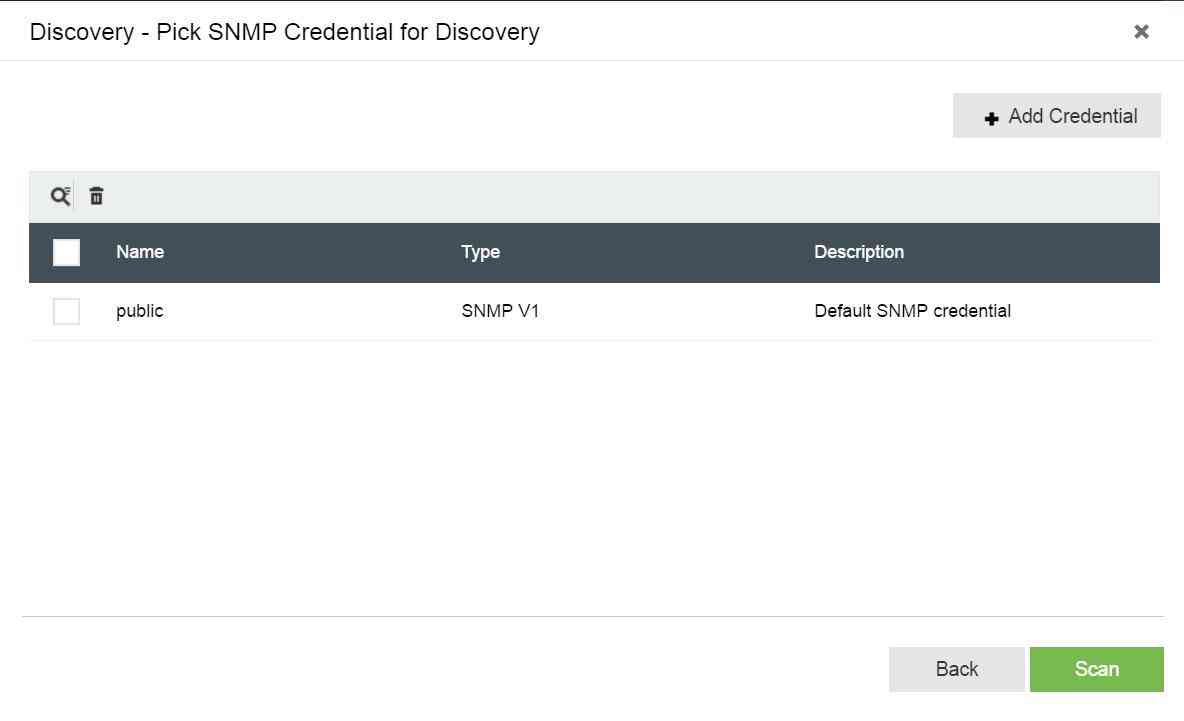Viewport: 1184px width, 721px height.
Task: Click the SNMP V1 type cell
Action: pyautogui.click(x=500, y=311)
